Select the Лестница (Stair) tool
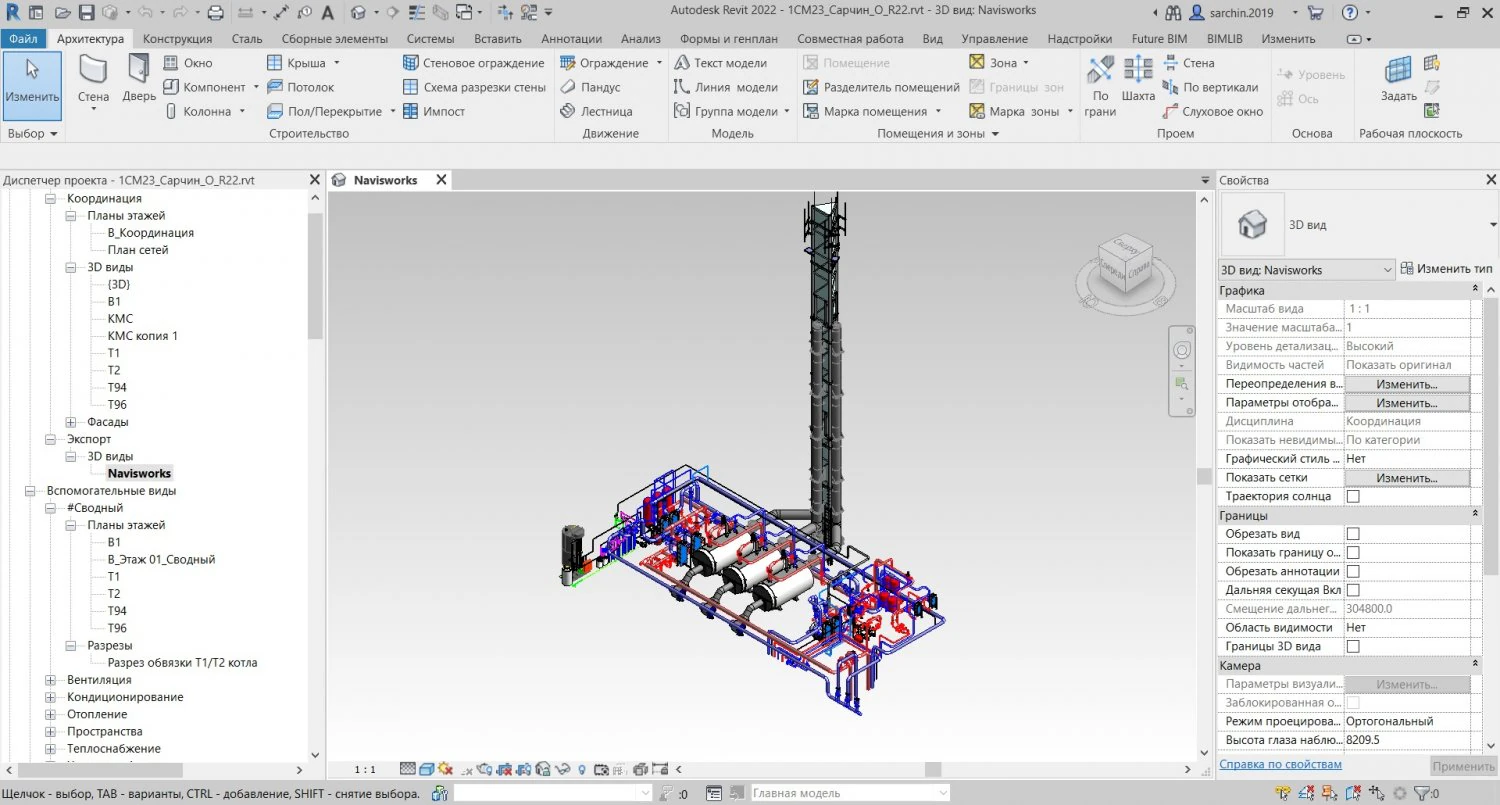This screenshot has width=1500, height=805. [x=595, y=111]
